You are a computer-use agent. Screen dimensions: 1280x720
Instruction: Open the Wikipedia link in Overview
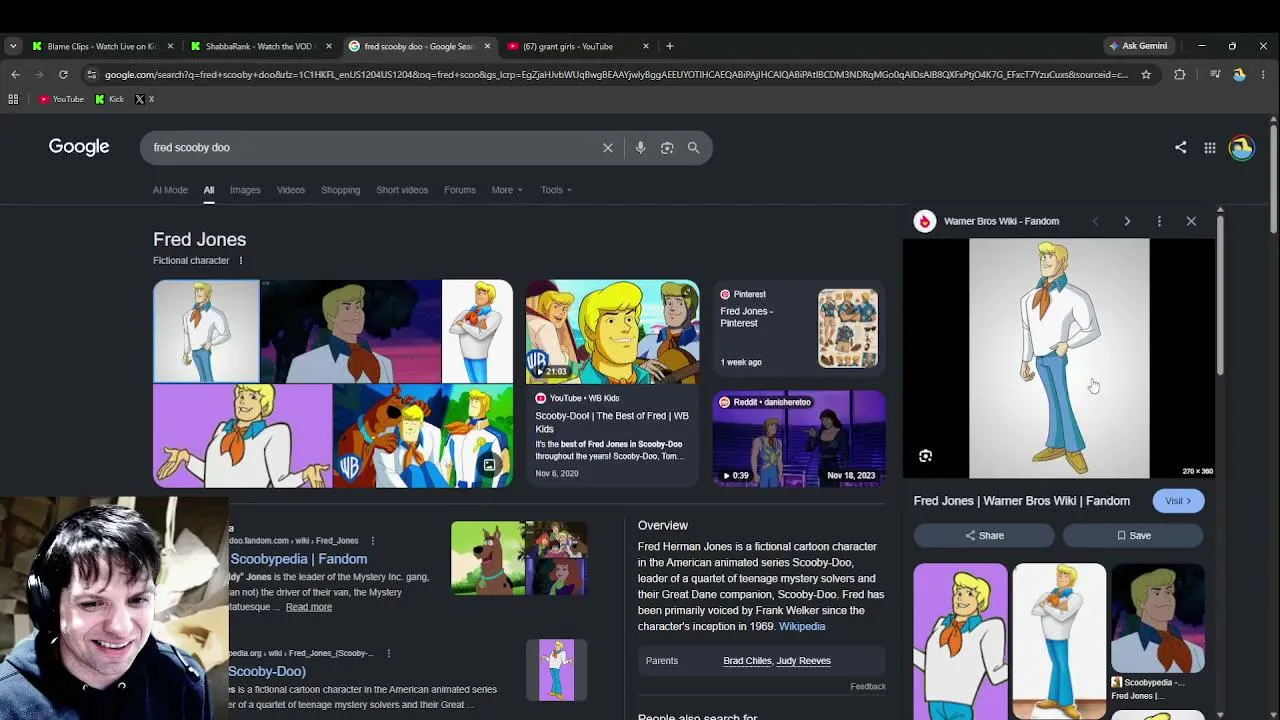(802, 627)
